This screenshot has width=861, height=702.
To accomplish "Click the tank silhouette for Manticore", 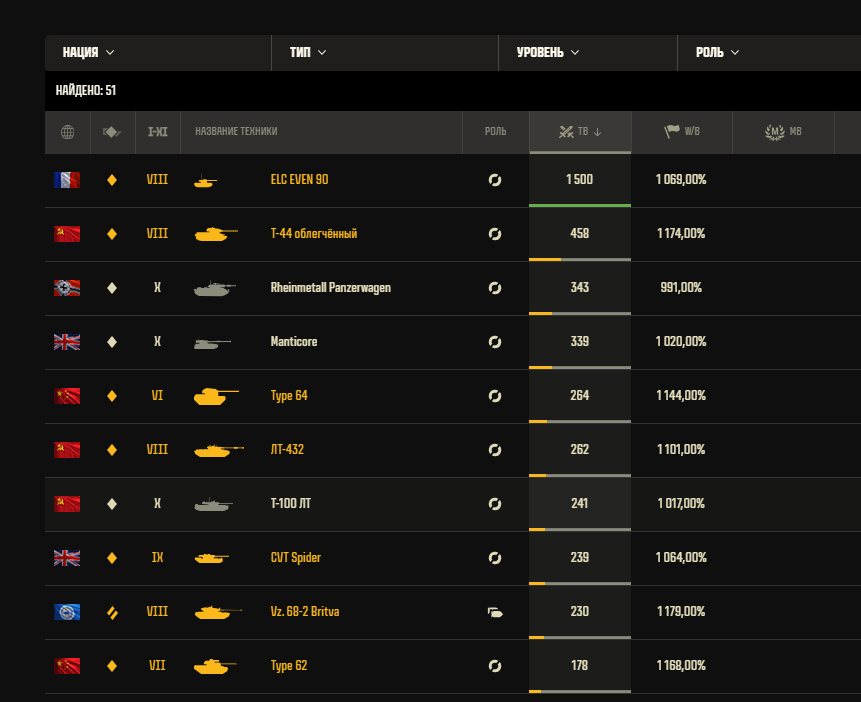I will coord(212,343).
